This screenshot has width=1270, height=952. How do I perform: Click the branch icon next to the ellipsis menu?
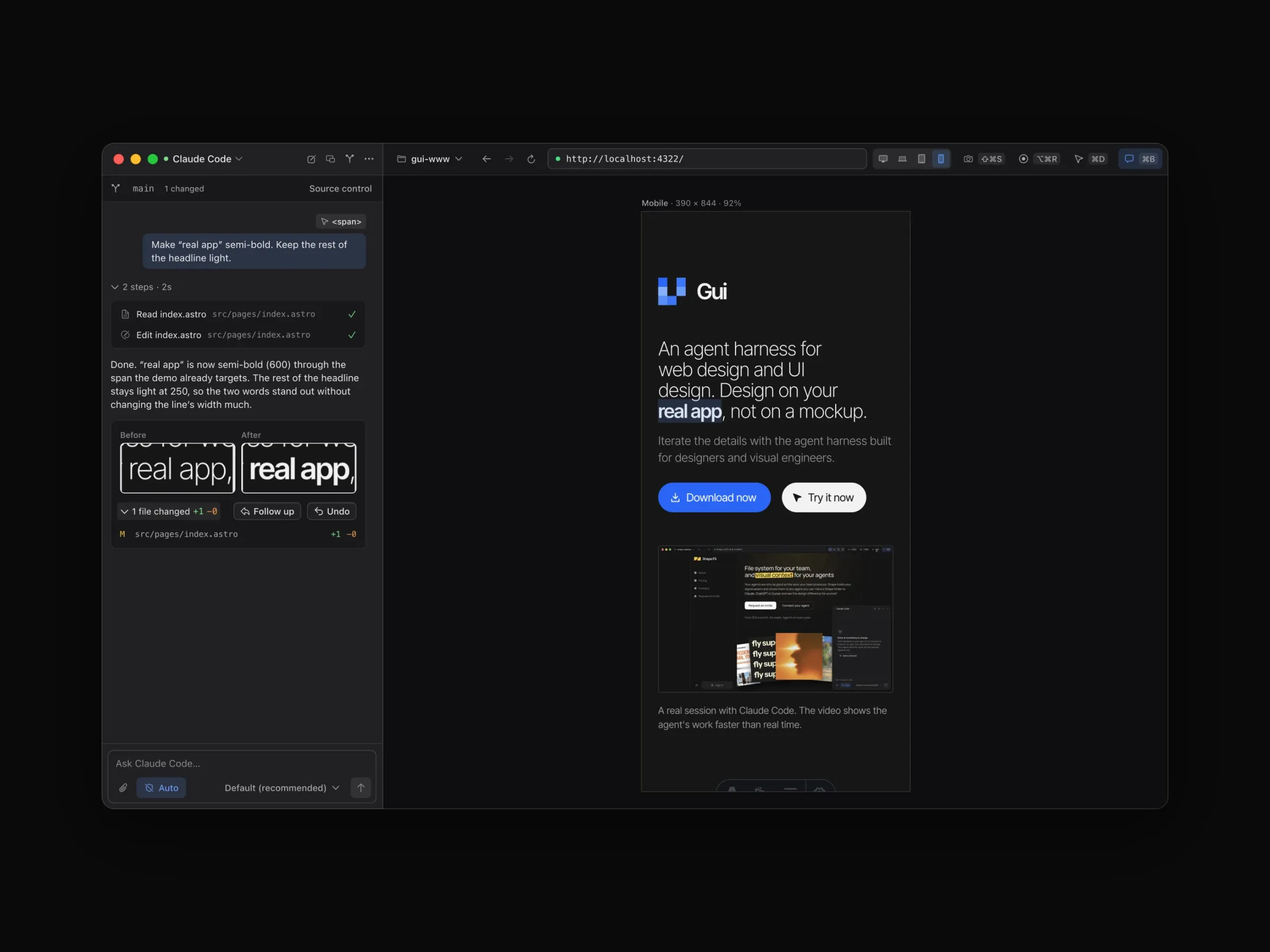(x=350, y=159)
